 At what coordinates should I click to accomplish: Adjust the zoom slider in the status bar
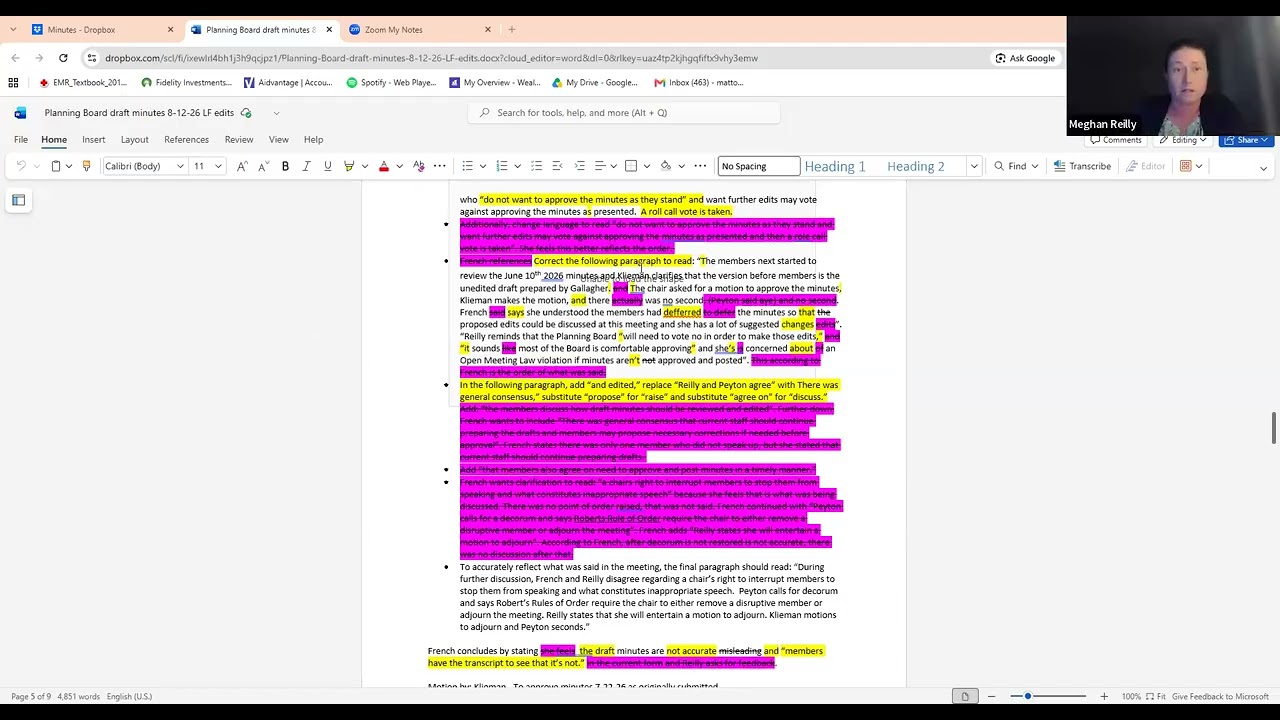(x=1027, y=696)
